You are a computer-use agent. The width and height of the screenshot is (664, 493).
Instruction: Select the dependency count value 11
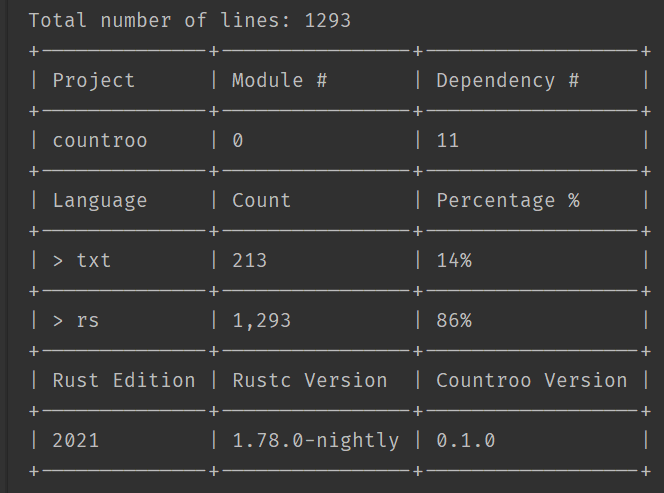[447, 140]
